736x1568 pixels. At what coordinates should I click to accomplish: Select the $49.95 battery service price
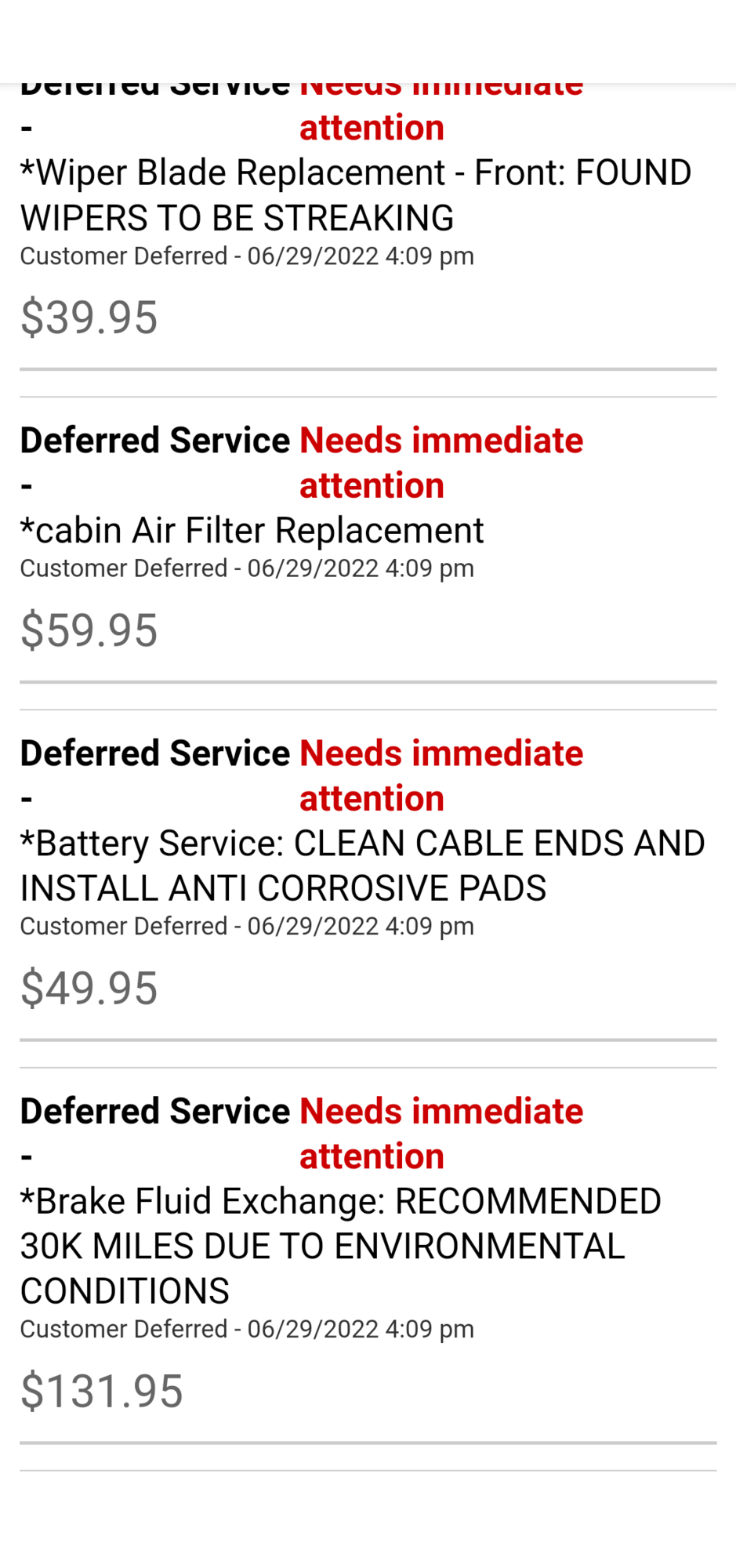pos(89,988)
